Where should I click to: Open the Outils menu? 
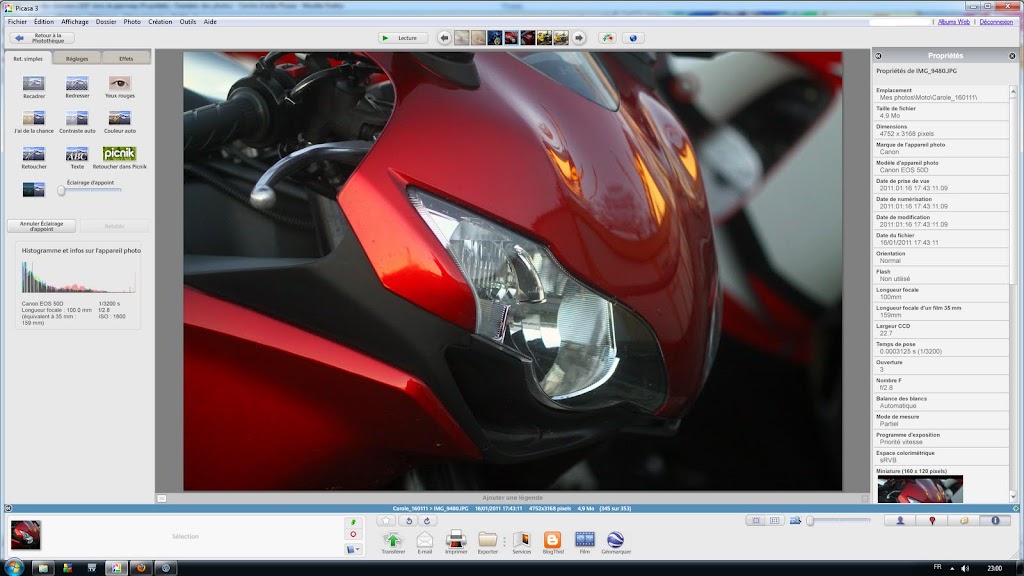(188, 22)
